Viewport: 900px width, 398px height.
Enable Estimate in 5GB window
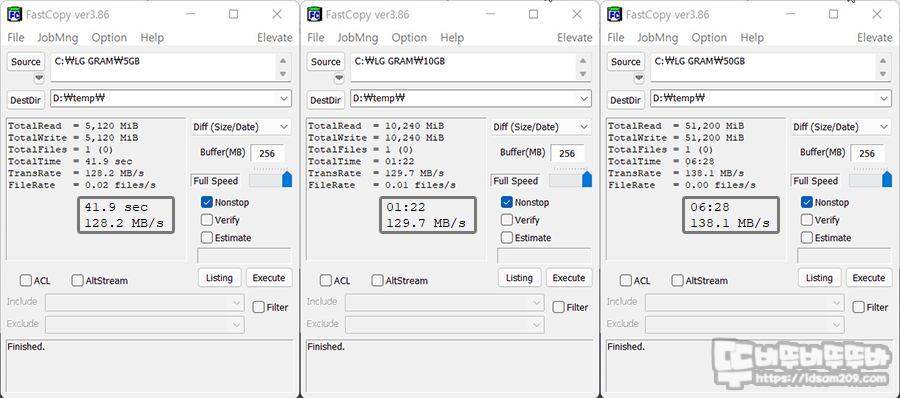pos(207,238)
